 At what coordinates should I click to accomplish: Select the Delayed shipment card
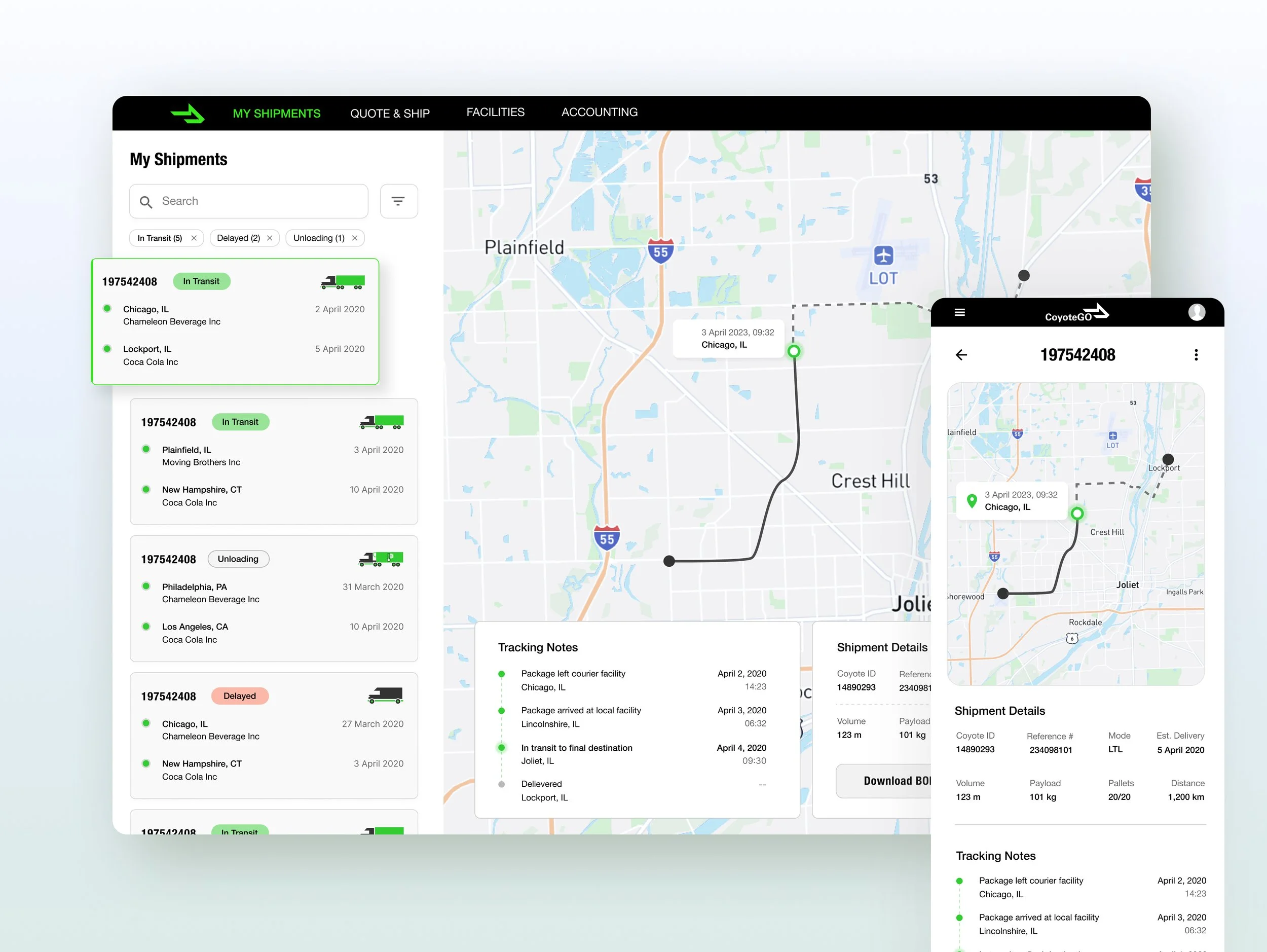coord(274,736)
